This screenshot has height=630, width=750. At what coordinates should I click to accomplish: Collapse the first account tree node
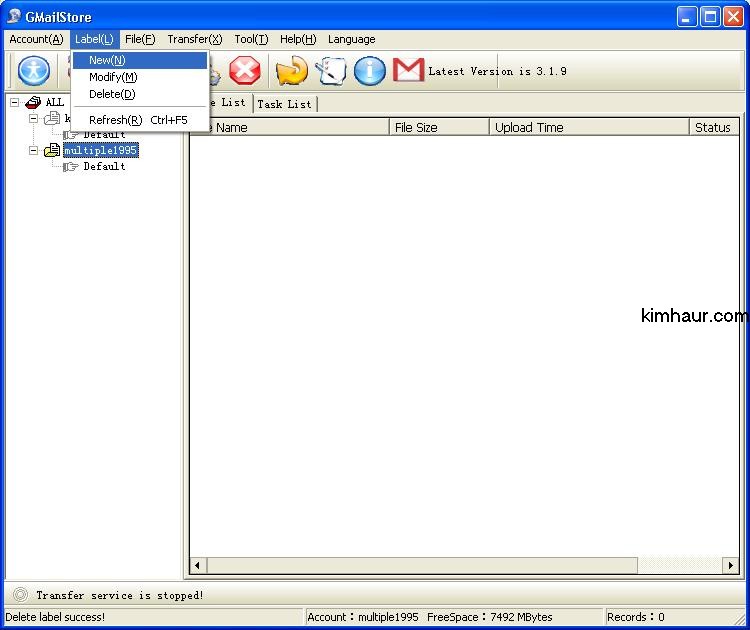pos(33,119)
